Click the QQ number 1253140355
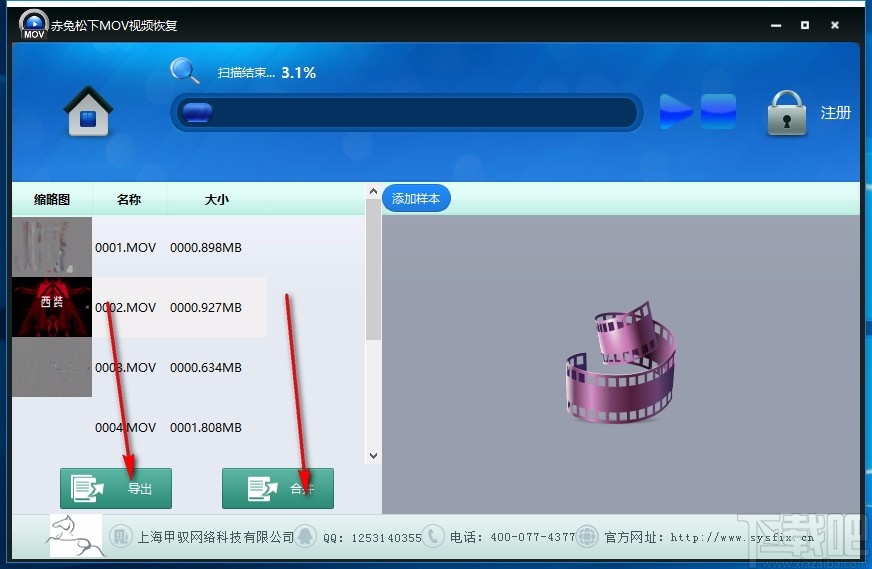872x569 pixels. [x=387, y=538]
